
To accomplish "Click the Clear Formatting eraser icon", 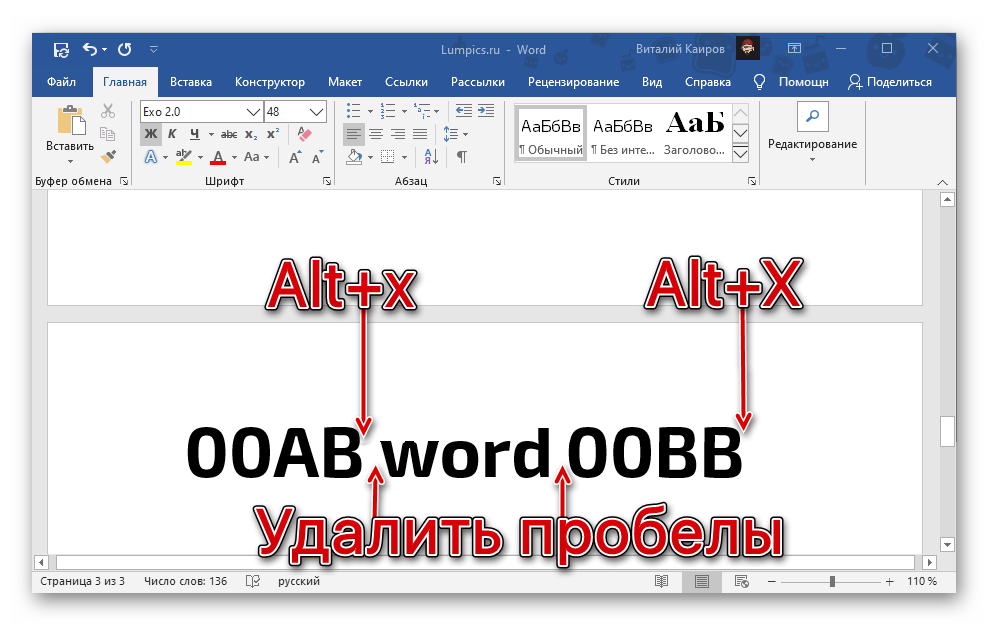I will click(305, 134).
